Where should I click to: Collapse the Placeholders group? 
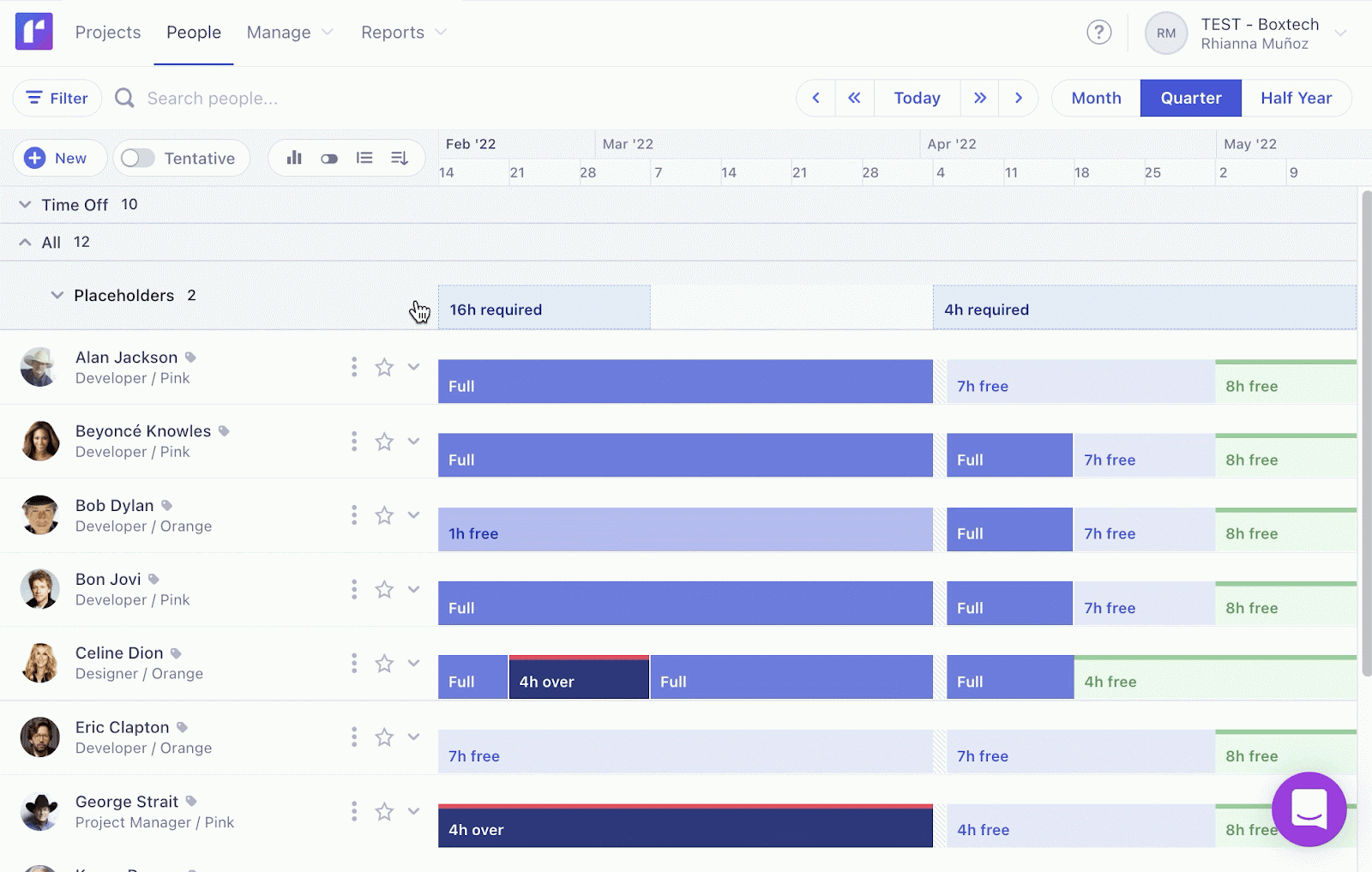click(x=55, y=295)
